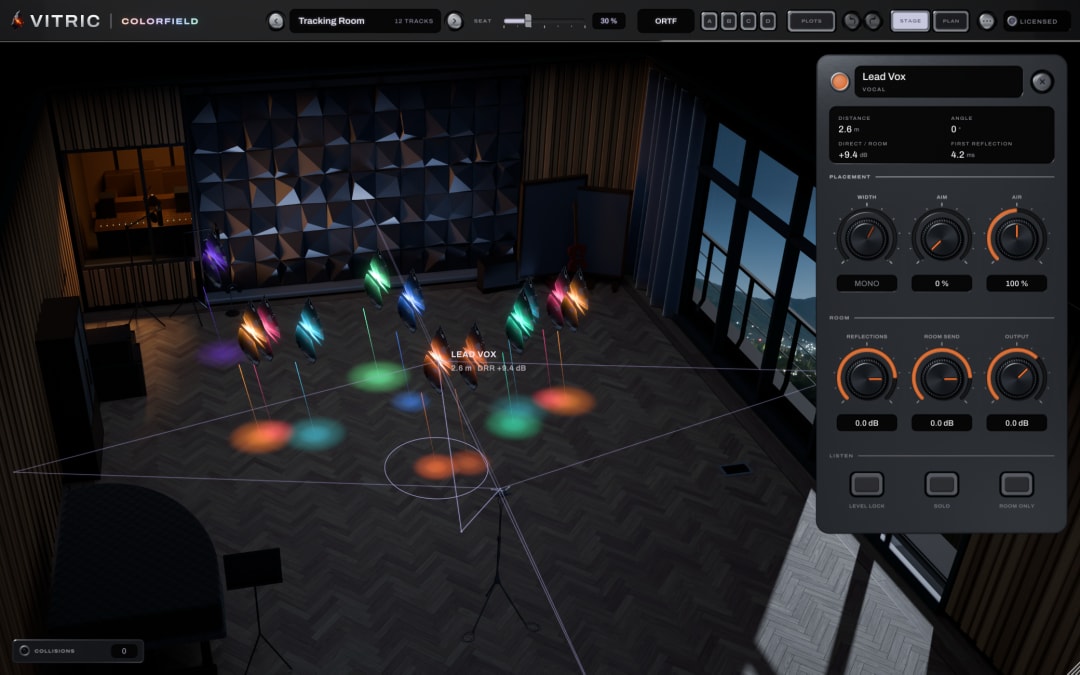
Task: Click the Reflections knob
Action: [x=866, y=377]
